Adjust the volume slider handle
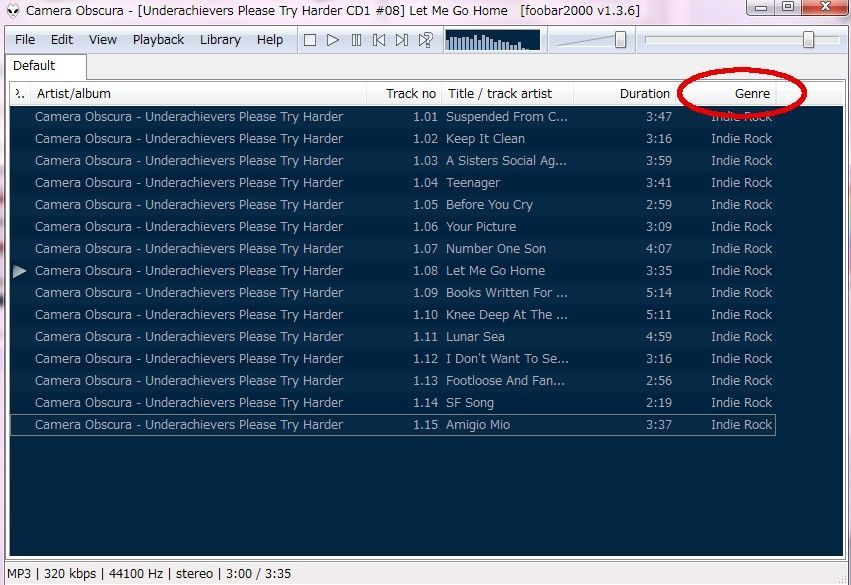 click(x=620, y=40)
